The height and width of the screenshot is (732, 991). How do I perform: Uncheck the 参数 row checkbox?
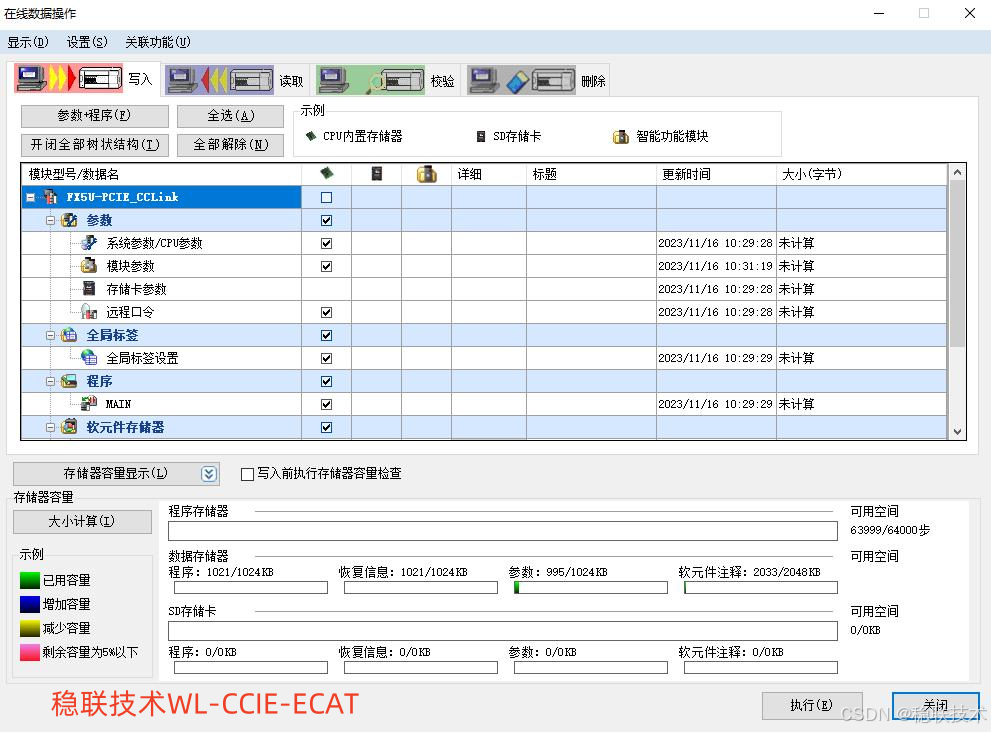click(326, 221)
